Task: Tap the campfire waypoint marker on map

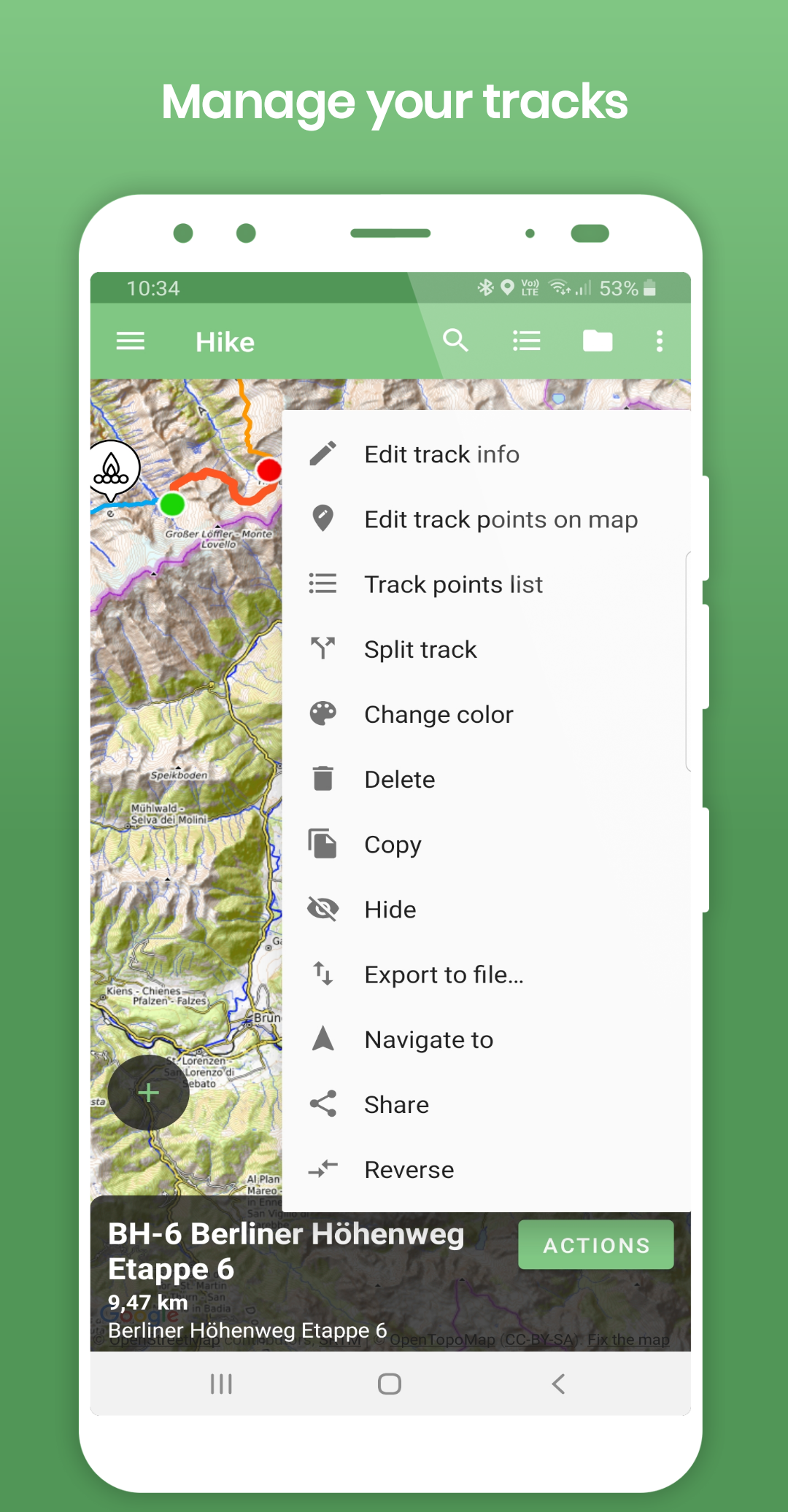Action: (x=112, y=470)
